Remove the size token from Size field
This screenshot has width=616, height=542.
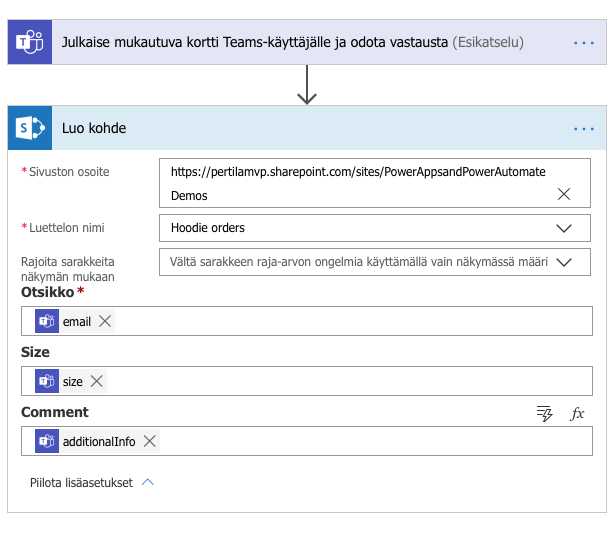click(97, 381)
